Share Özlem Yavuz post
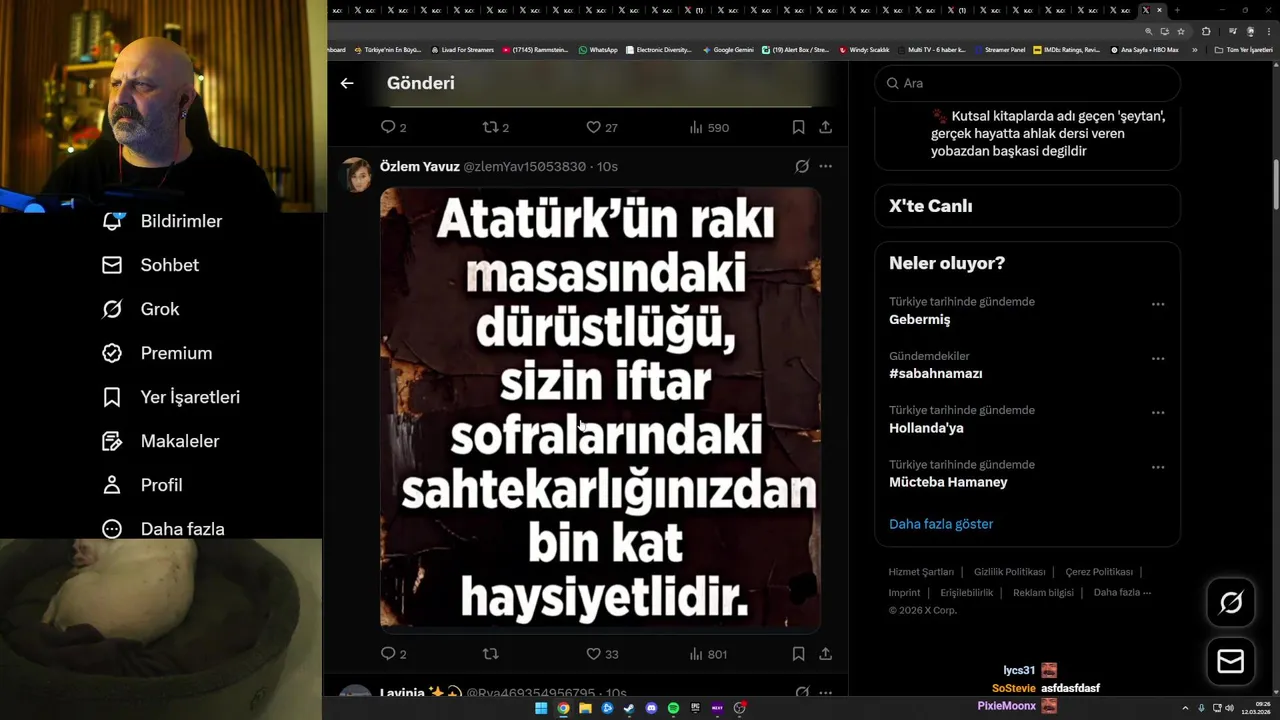This screenshot has height=720, width=1280. [x=826, y=654]
